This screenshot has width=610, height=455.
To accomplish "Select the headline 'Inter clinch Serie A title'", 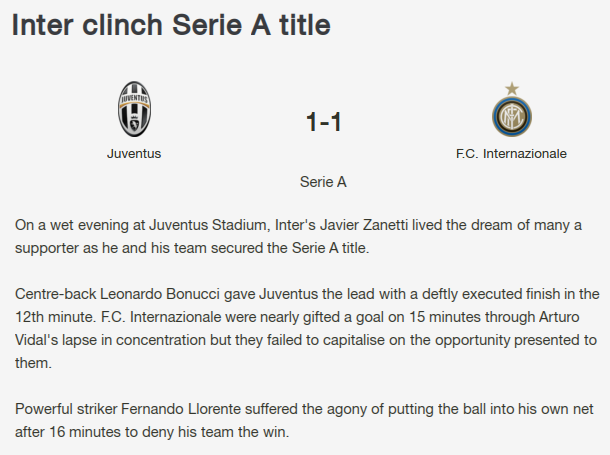I will click(171, 27).
